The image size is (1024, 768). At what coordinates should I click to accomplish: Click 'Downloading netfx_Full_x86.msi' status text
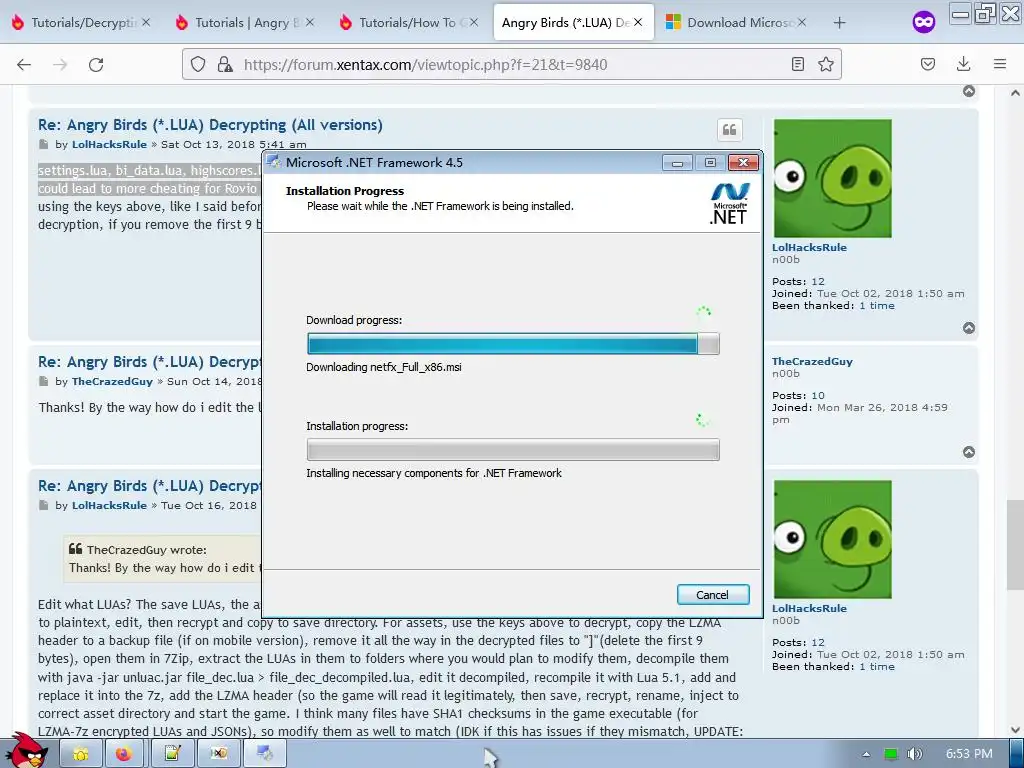coord(384,367)
